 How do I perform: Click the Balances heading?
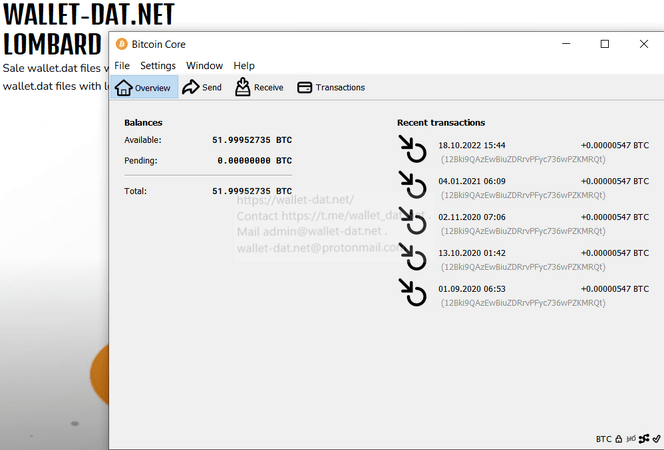(143, 123)
